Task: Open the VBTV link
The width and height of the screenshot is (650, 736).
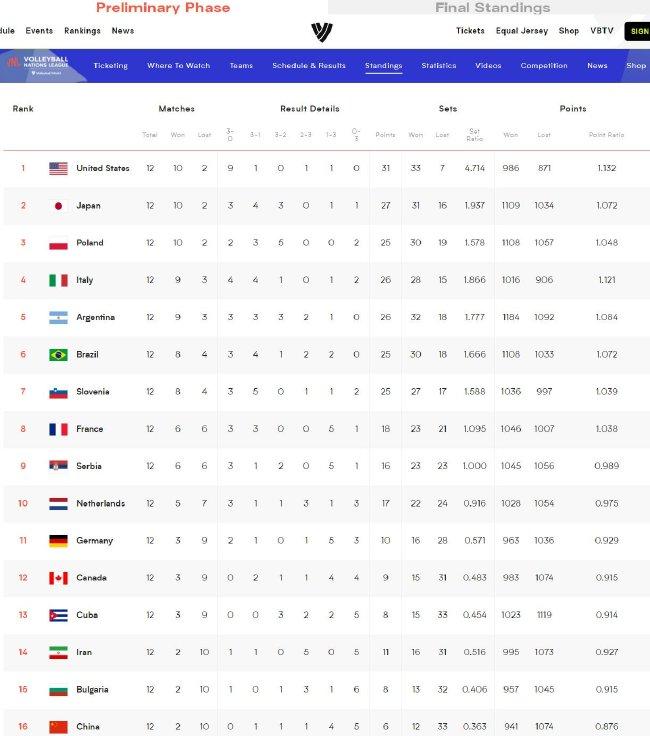Action: coord(602,31)
